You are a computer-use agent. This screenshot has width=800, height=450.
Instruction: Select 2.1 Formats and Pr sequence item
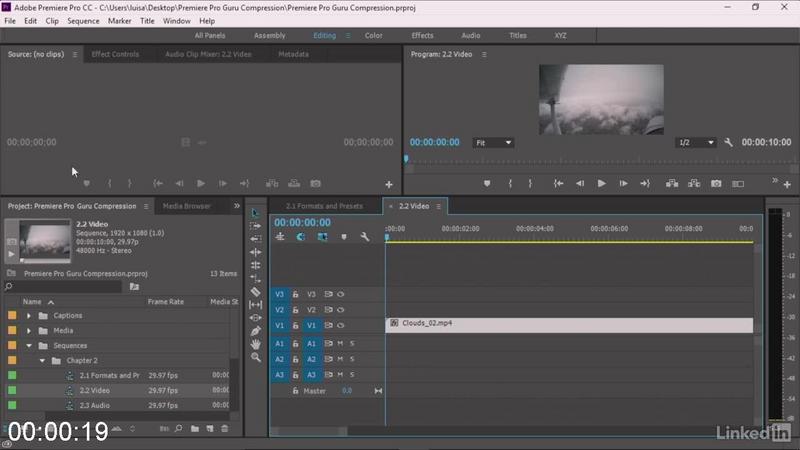tap(109, 376)
